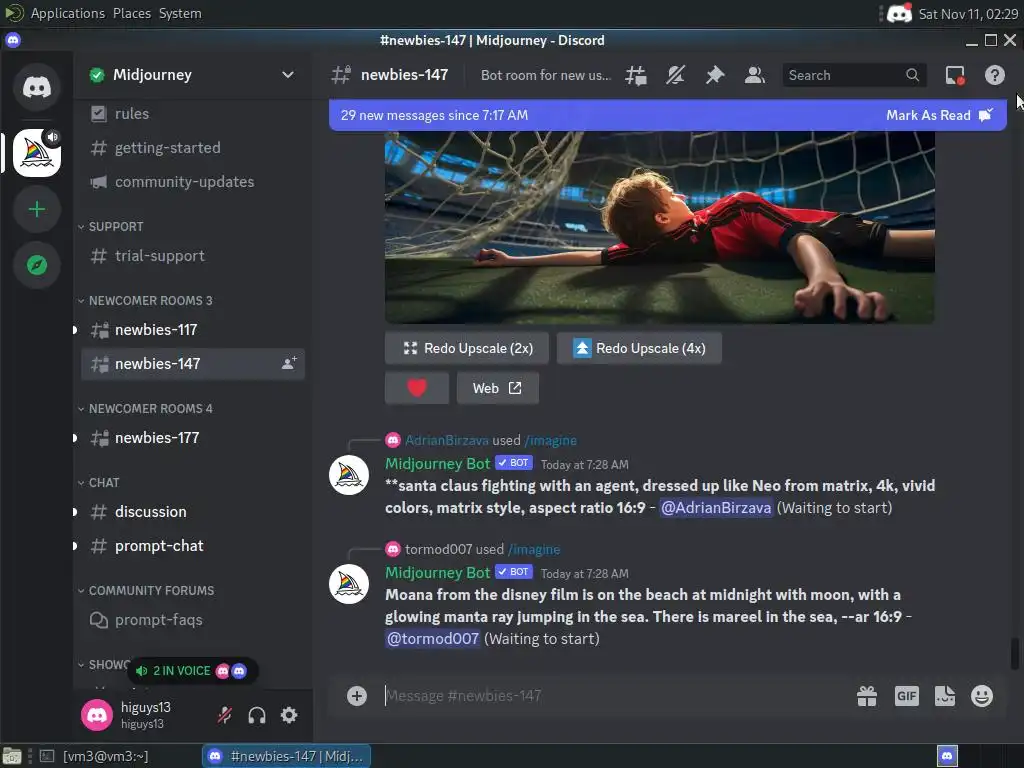Image resolution: width=1024 pixels, height=768 pixels.
Task: Open the Help question mark icon
Action: click(995, 75)
